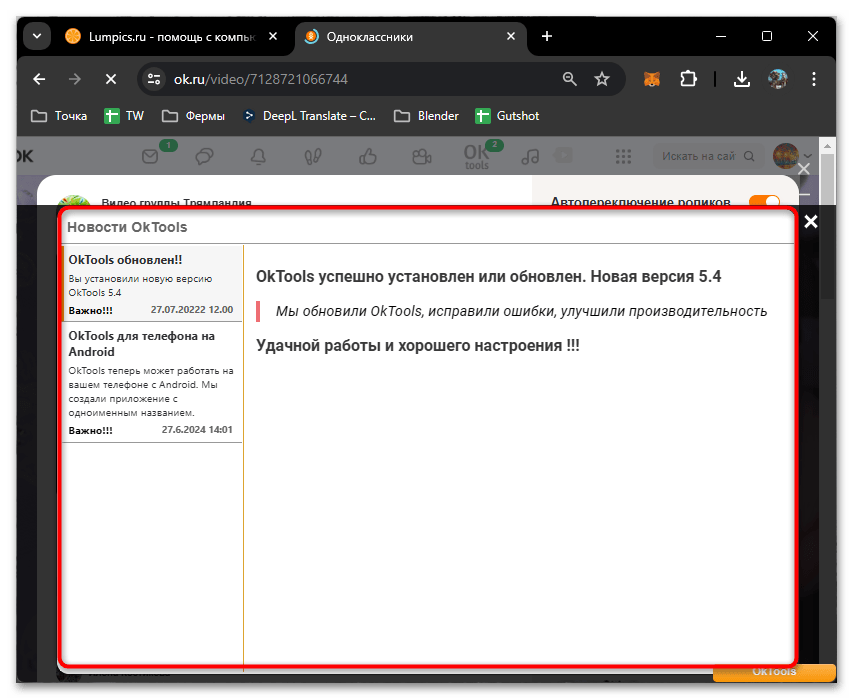
Task: Click the Искать search field
Action: point(700,157)
